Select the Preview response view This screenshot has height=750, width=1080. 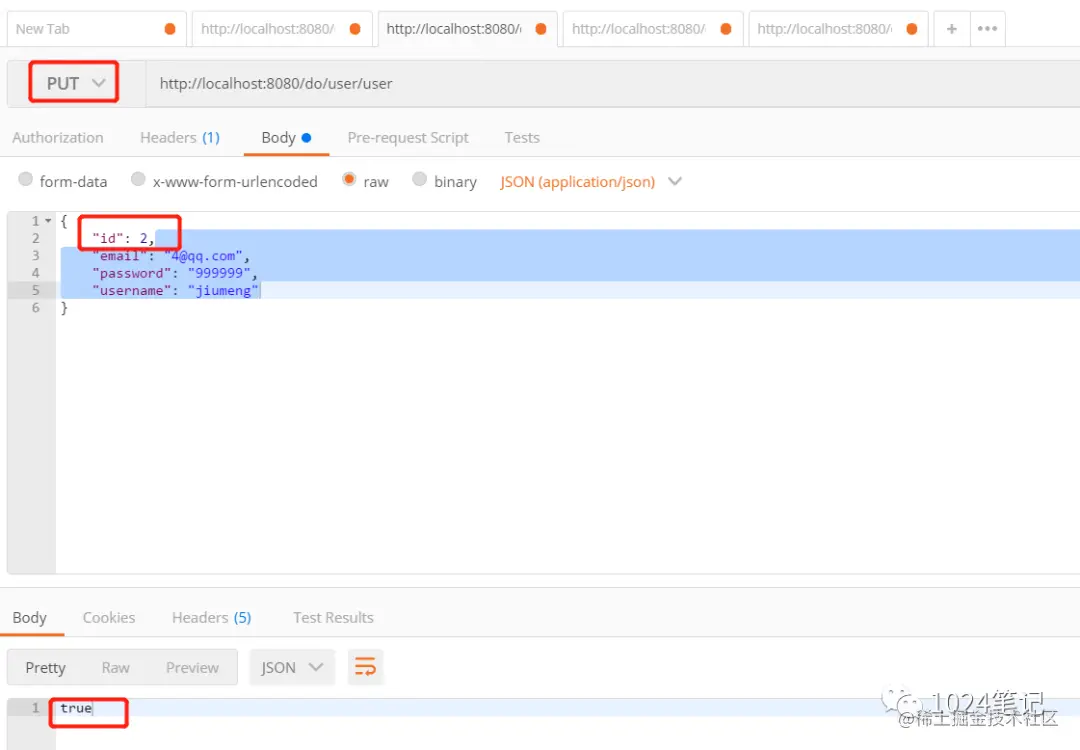click(192, 667)
